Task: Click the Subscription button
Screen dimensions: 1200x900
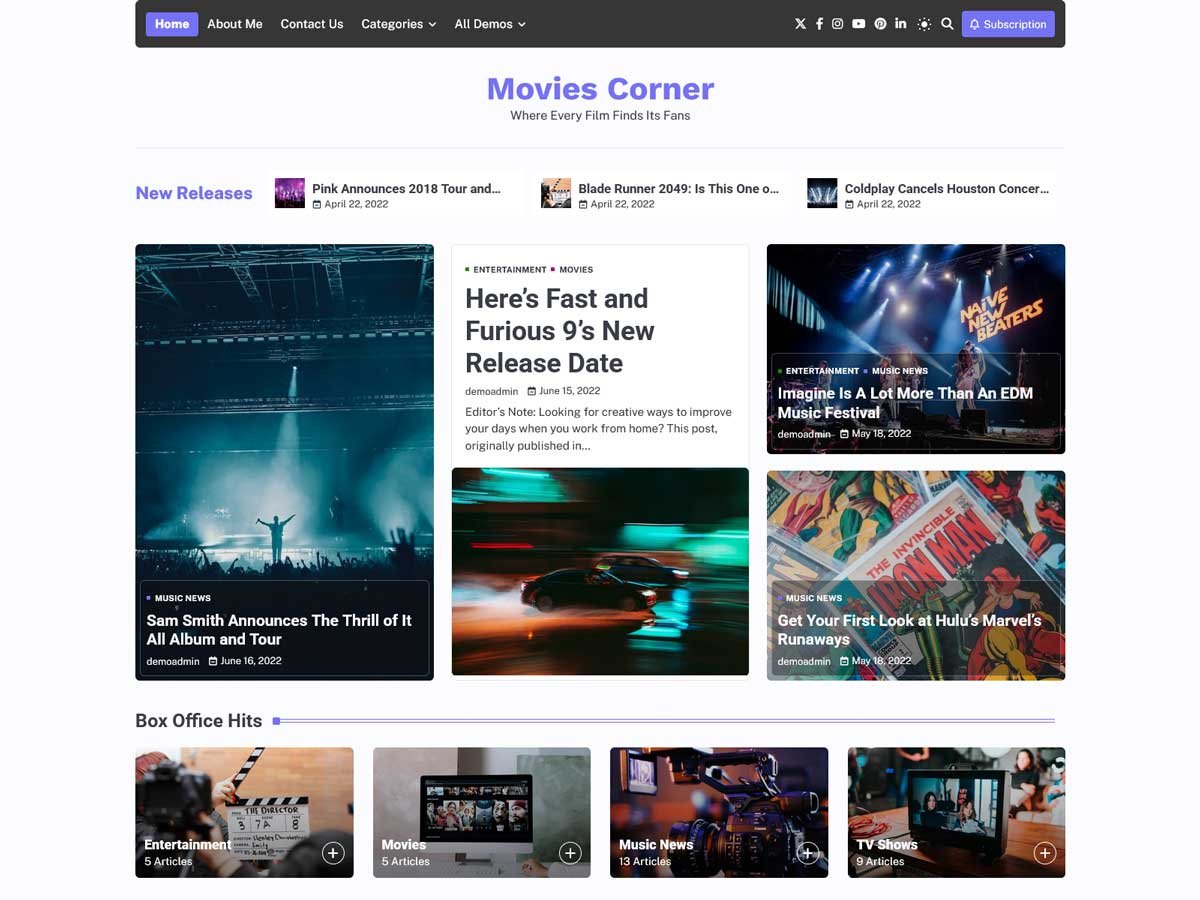Action: pyautogui.click(x=1007, y=24)
